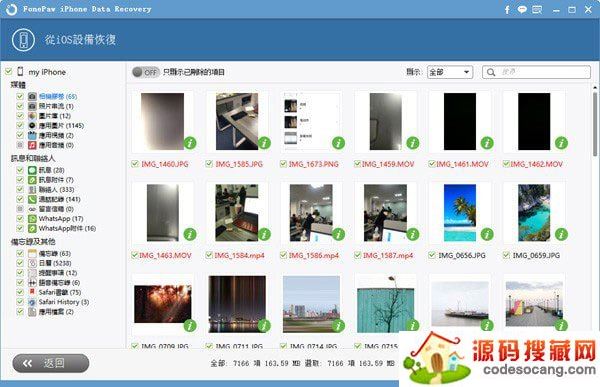This screenshot has width=600, height=387.
Task: Open the Photo Stream icon with count (1)
Action: point(33,106)
